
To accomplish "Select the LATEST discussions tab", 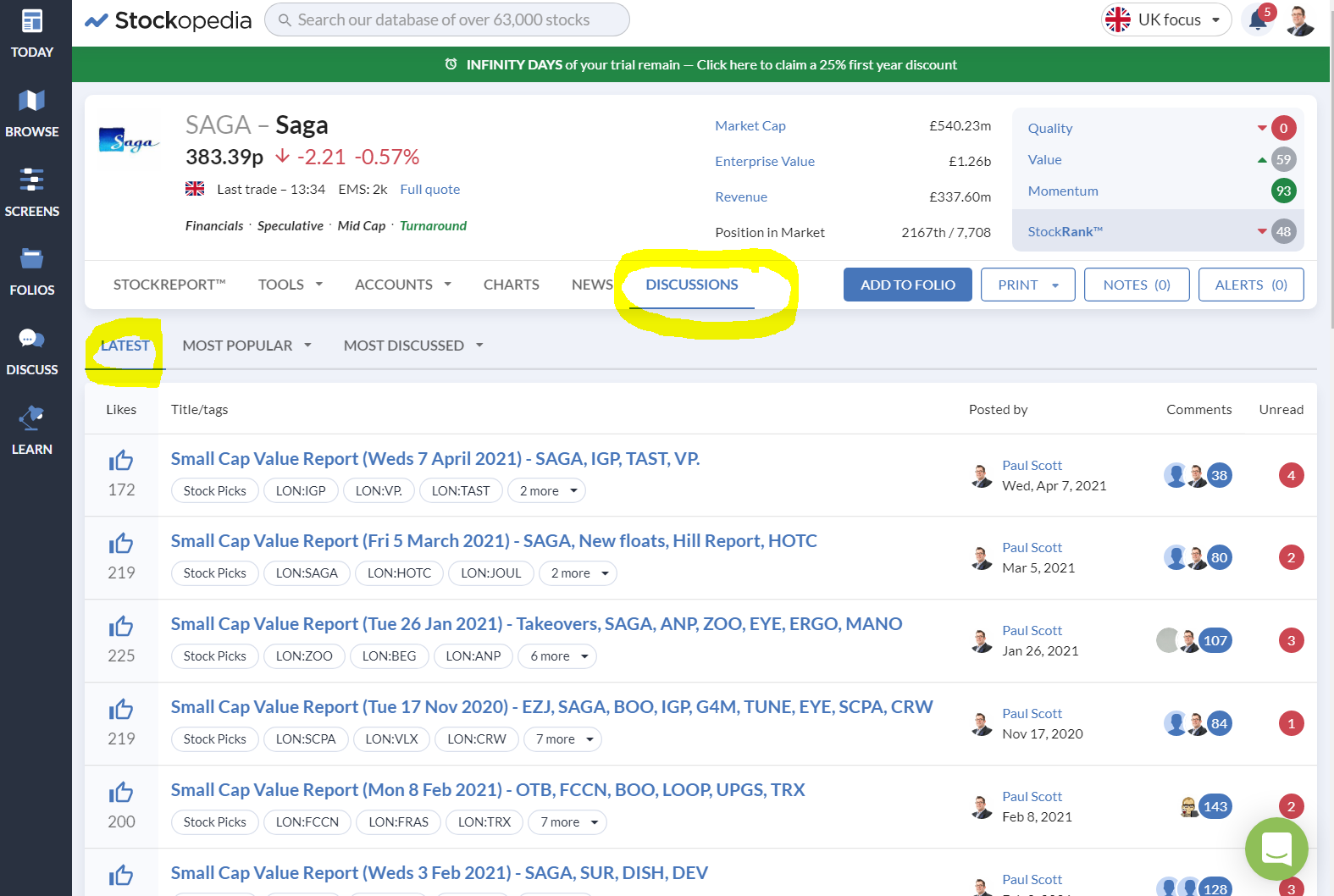I will 125,346.
